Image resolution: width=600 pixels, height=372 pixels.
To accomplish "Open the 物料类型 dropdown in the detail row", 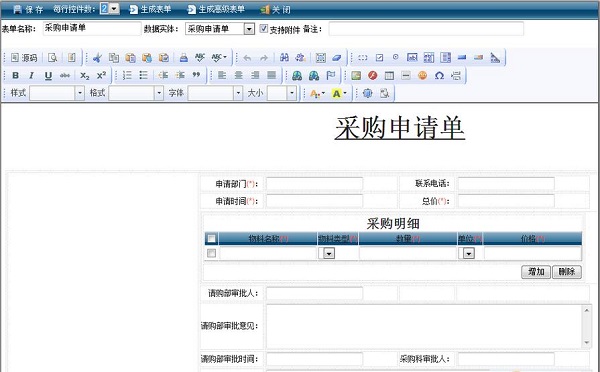I will 329,253.
